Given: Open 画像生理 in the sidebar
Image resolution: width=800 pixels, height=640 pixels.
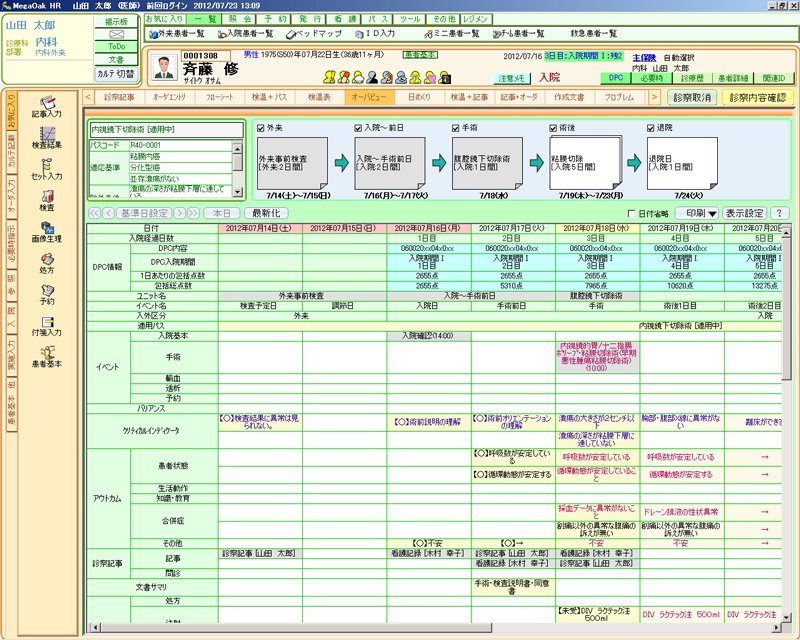Looking at the screenshot, I should coord(46,231).
